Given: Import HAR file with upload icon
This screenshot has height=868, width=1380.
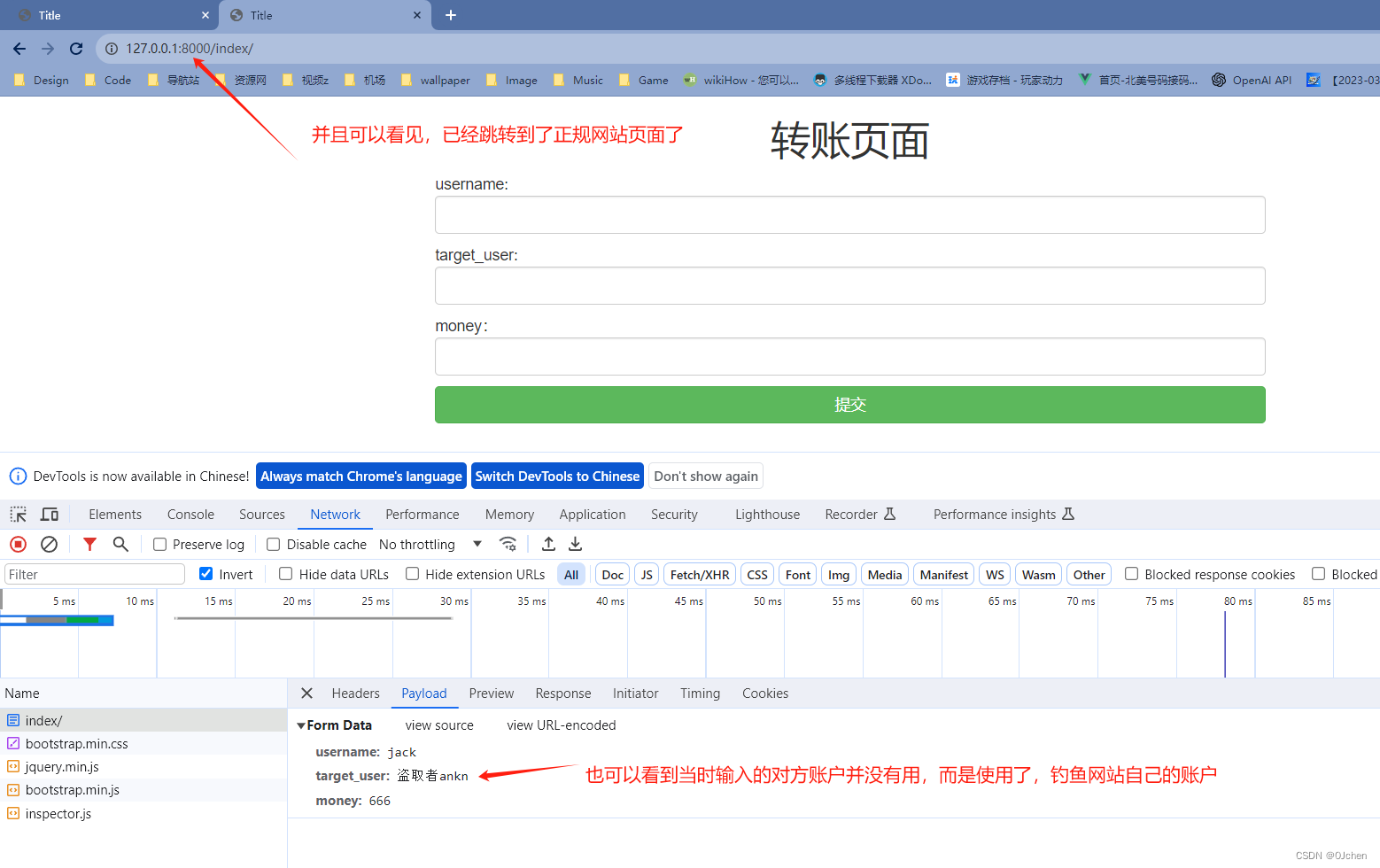Looking at the screenshot, I should click(549, 545).
